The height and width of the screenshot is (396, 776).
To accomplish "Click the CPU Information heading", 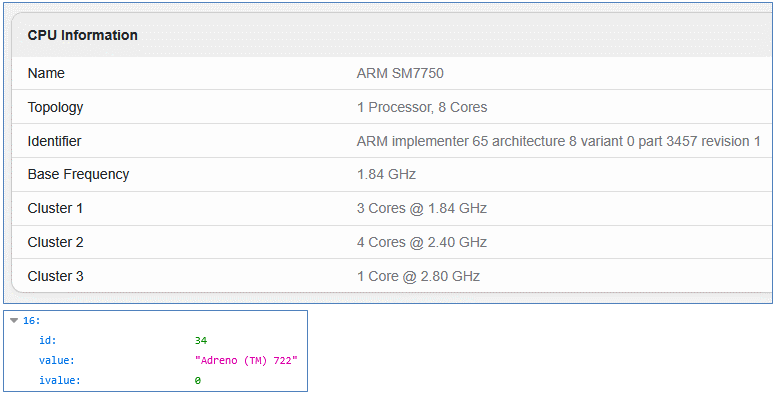I will tap(83, 35).
